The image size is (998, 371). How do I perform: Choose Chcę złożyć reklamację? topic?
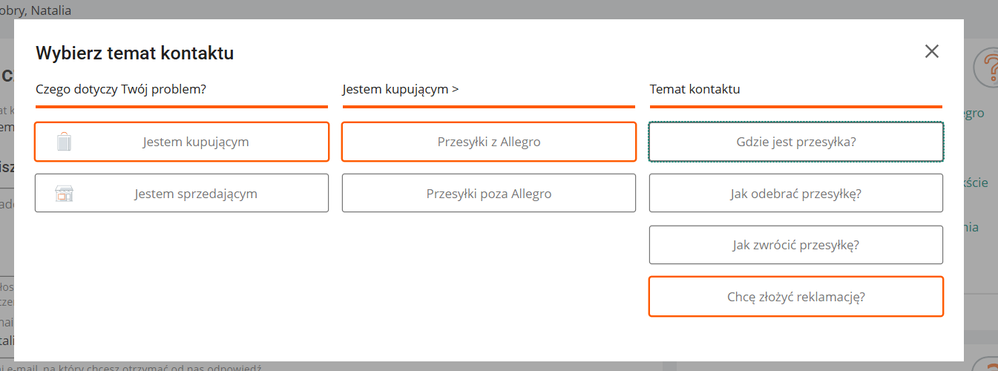click(796, 296)
